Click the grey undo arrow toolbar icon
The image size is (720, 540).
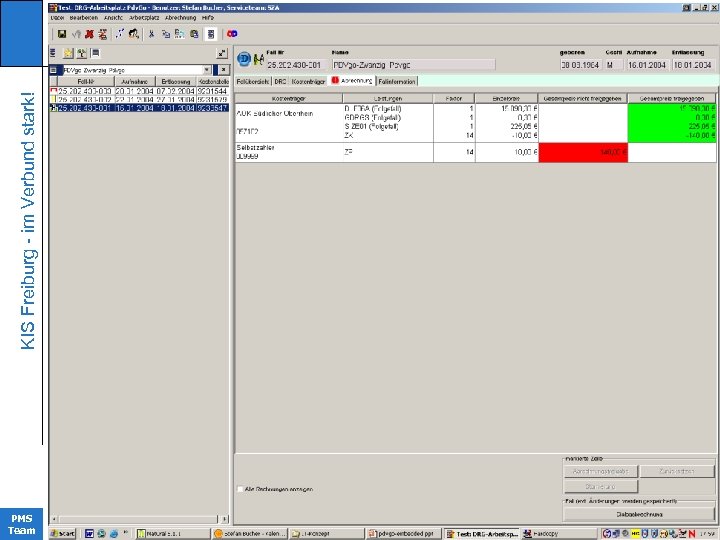[76, 34]
